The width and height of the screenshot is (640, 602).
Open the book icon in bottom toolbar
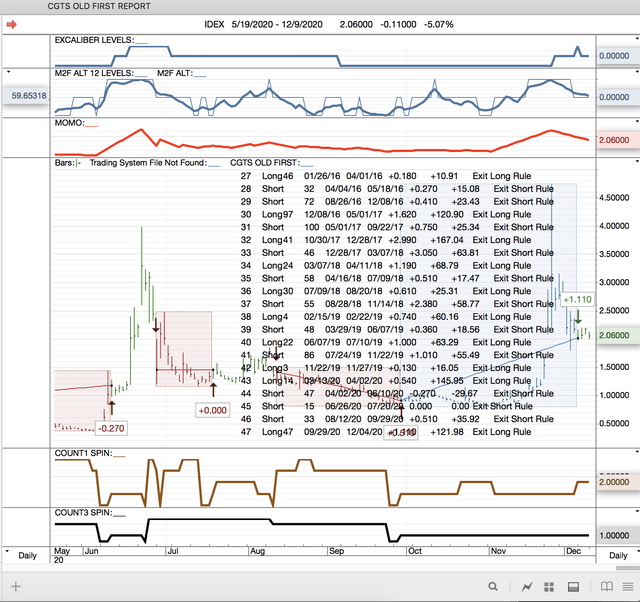click(x=607, y=586)
